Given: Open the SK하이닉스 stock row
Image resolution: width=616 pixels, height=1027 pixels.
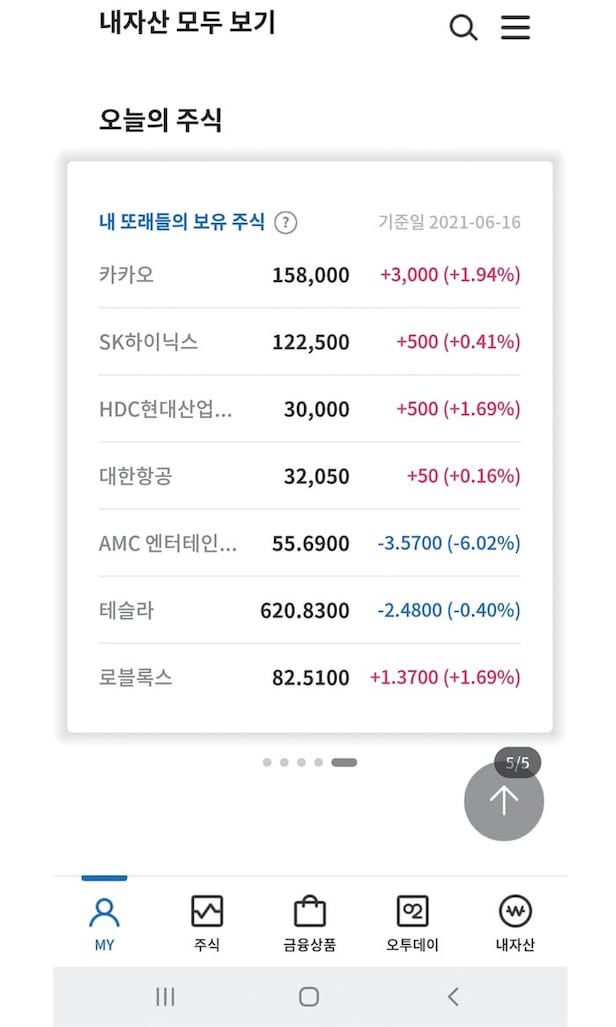Looking at the screenshot, I should tap(309, 342).
